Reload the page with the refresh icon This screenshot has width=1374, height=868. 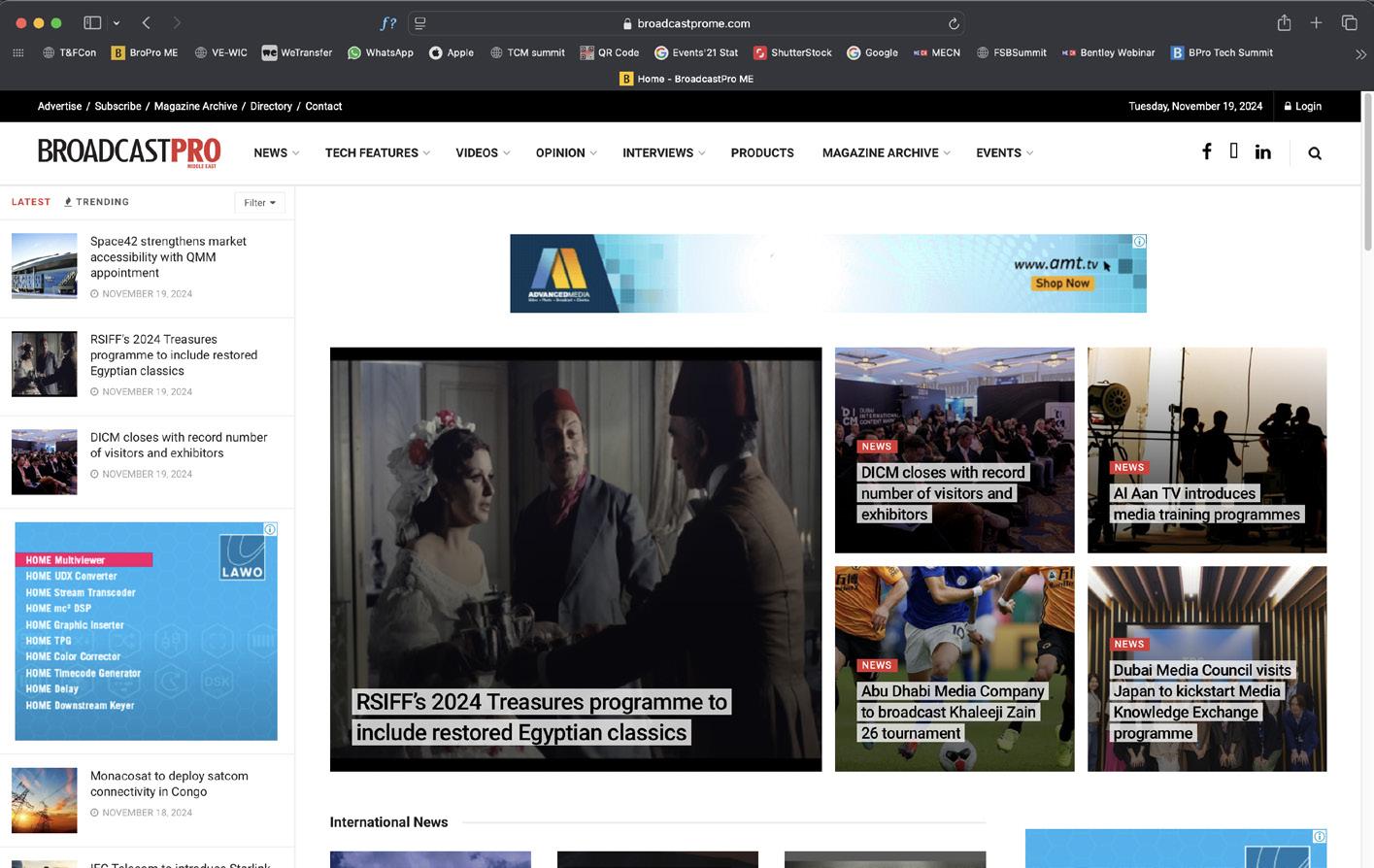point(954,23)
